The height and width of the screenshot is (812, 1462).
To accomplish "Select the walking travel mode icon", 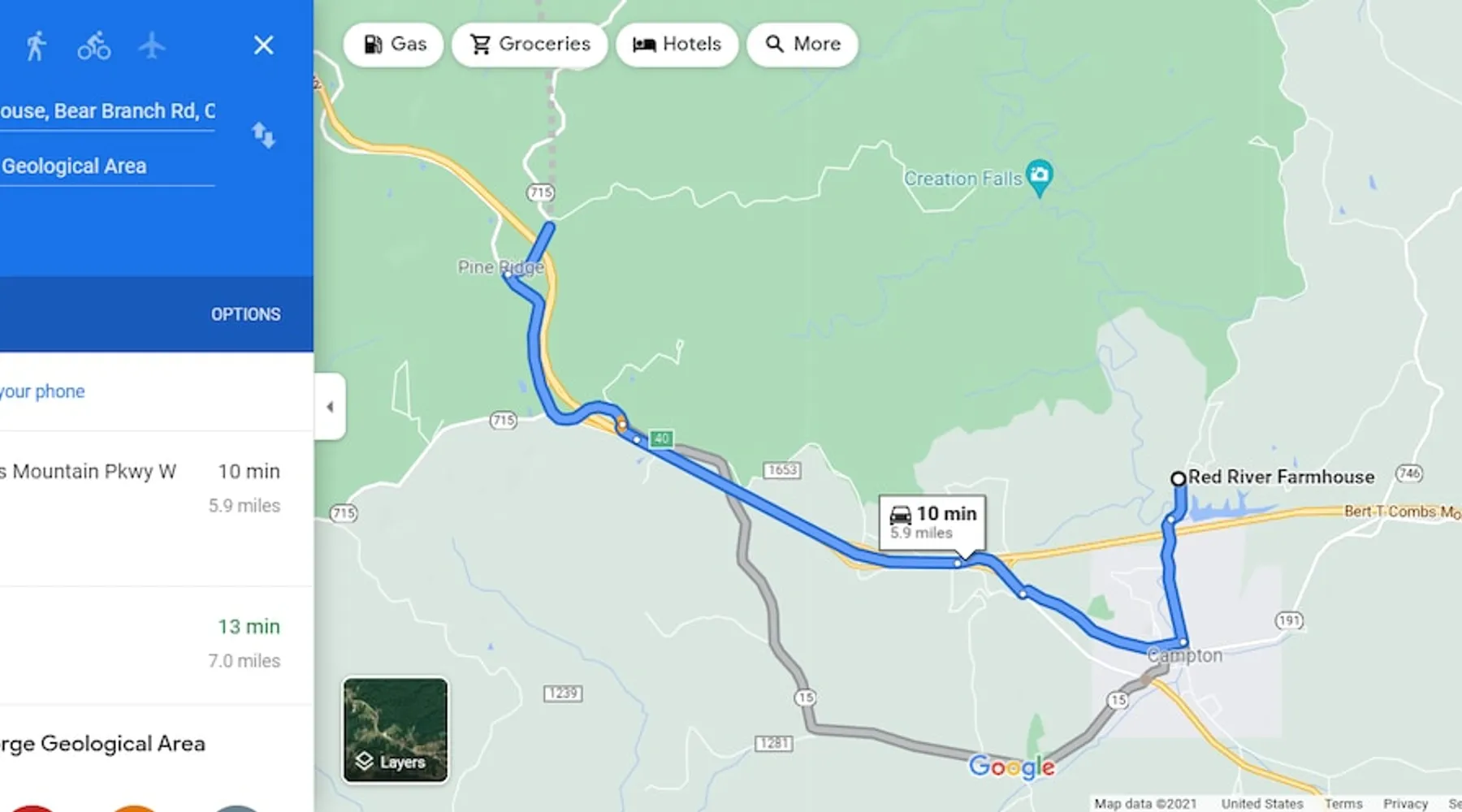I will coord(35,46).
